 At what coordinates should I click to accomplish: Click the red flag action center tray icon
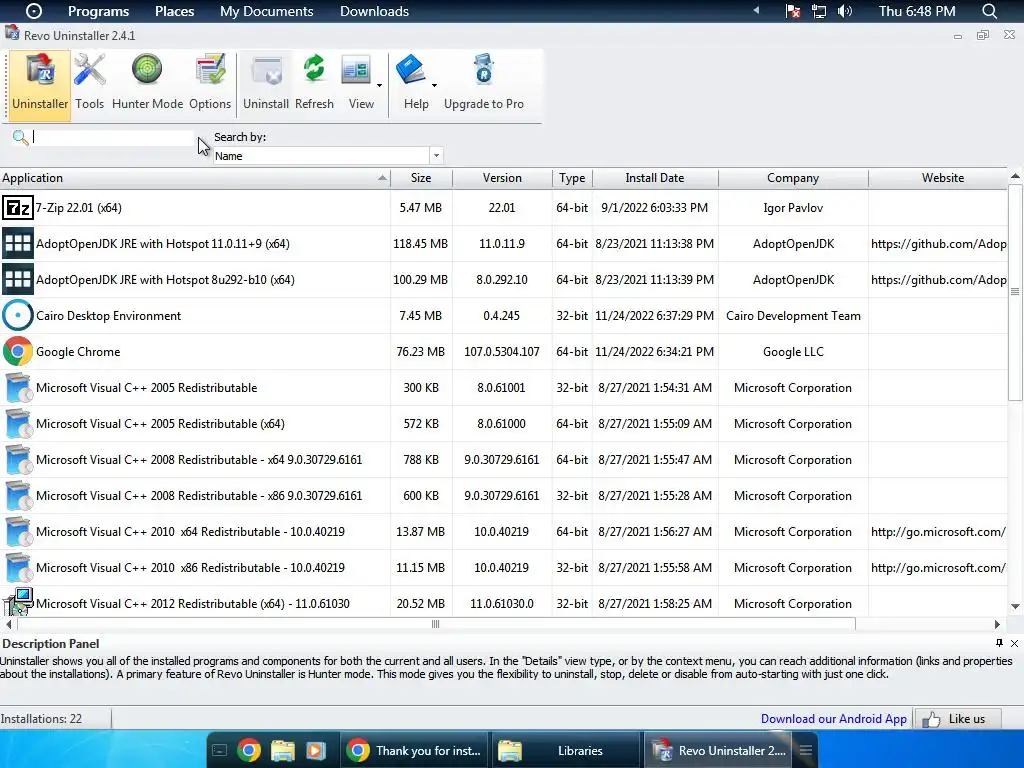(792, 11)
